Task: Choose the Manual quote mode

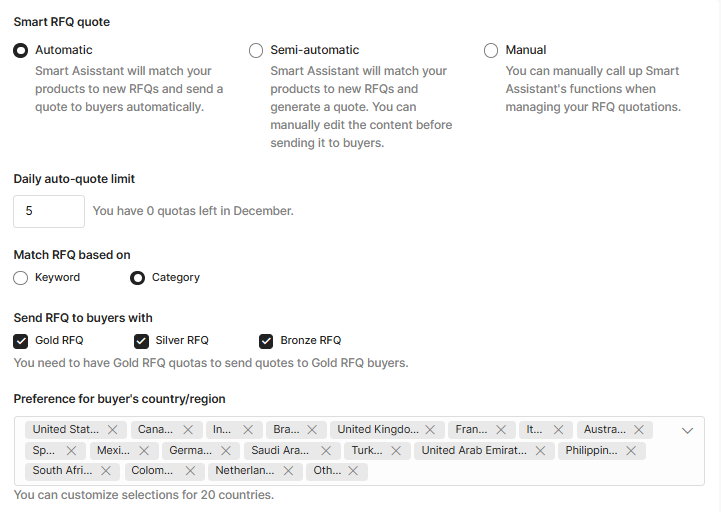Action: [x=491, y=50]
